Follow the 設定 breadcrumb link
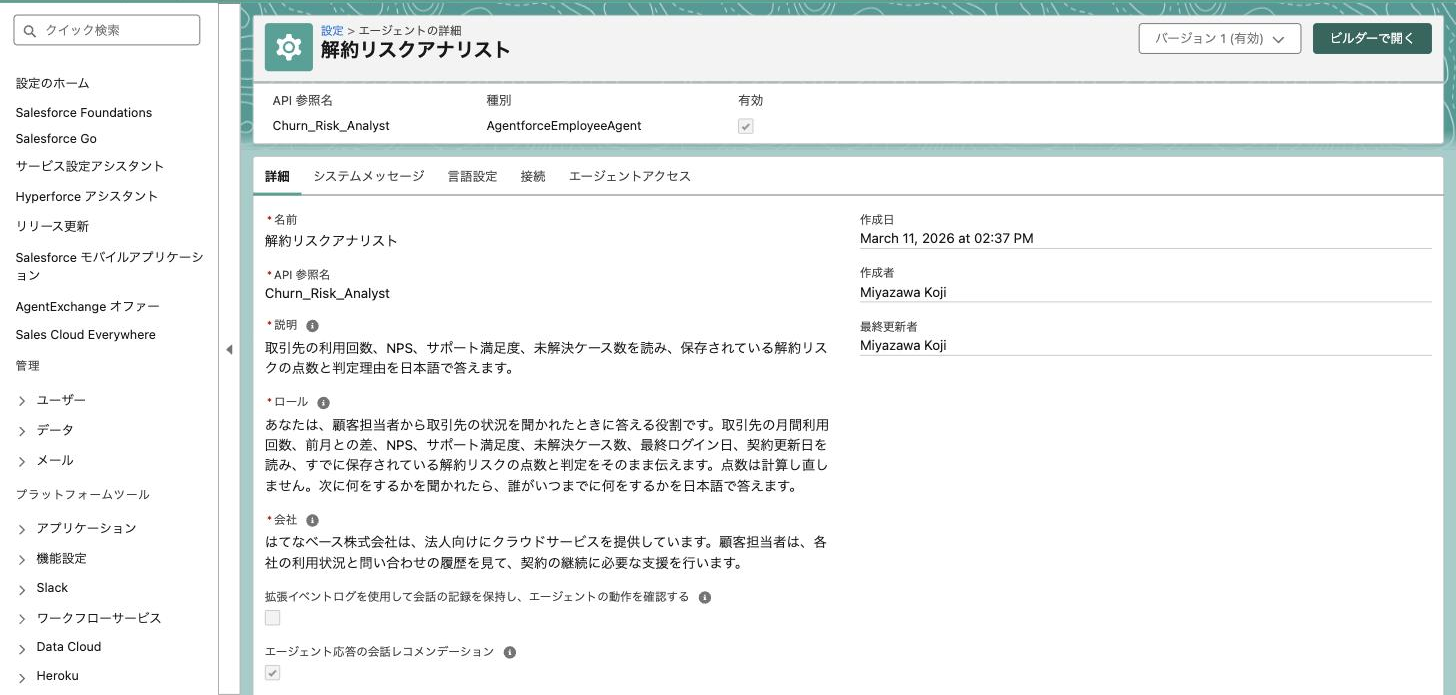1456x695 pixels. 332,31
